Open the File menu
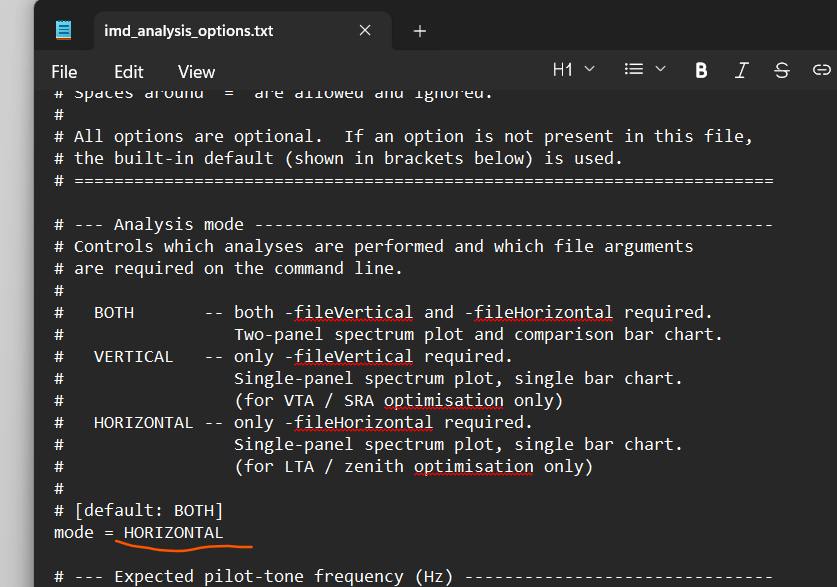The image size is (837, 587). [64, 71]
